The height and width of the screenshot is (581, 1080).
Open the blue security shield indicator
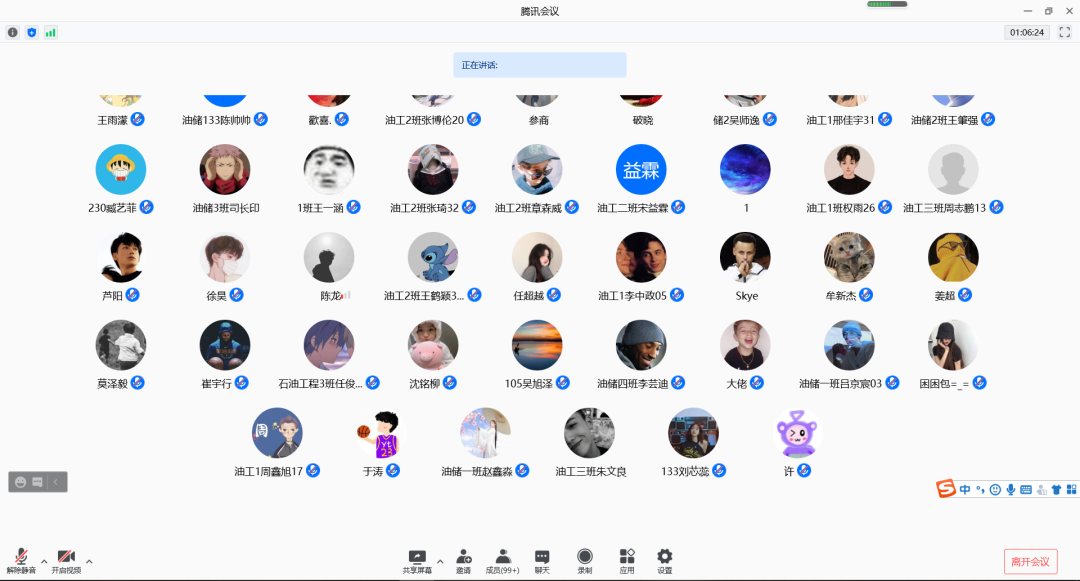[x=31, y=32]
